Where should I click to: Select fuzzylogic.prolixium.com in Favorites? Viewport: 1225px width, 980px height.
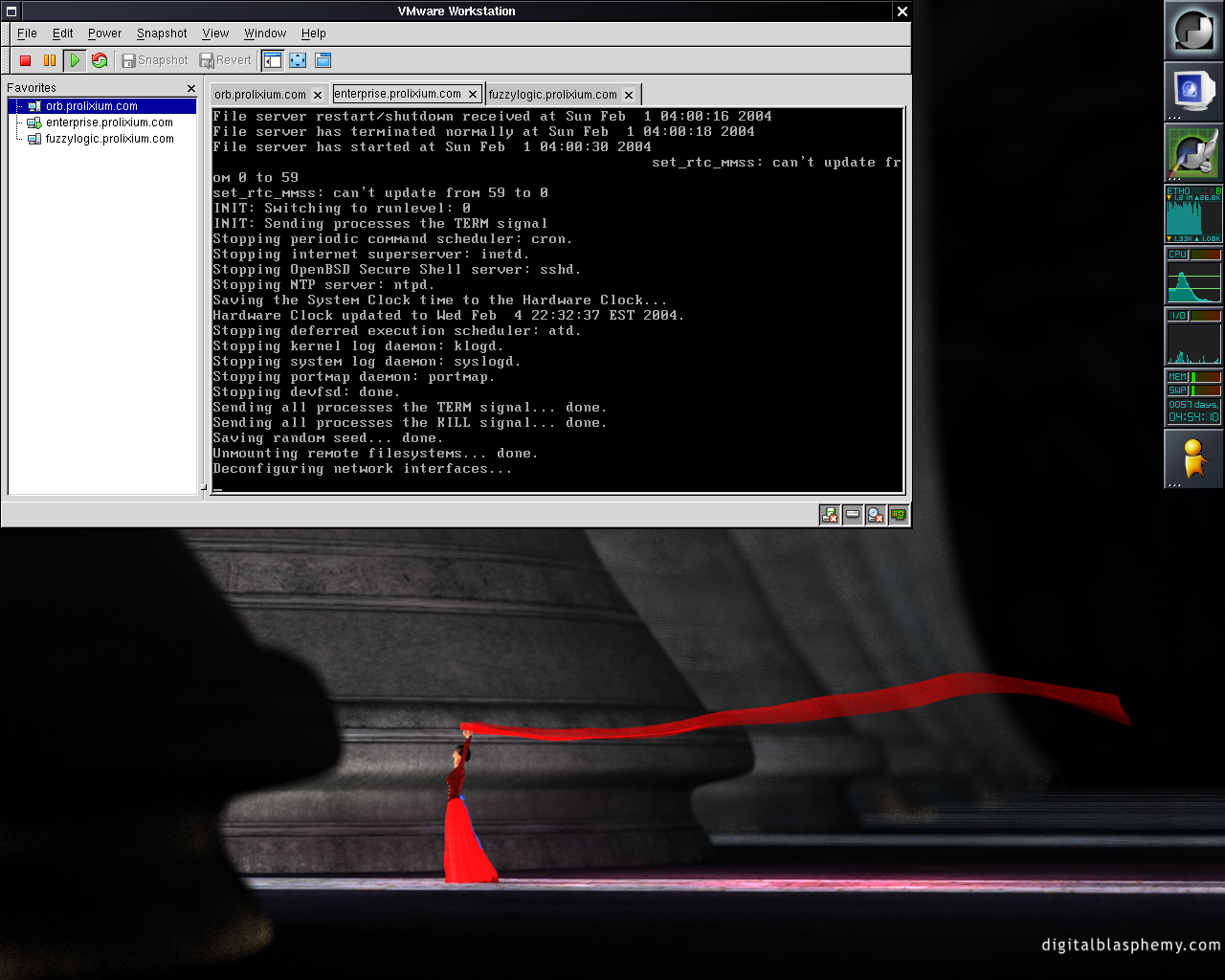click(x=110, y=139)
